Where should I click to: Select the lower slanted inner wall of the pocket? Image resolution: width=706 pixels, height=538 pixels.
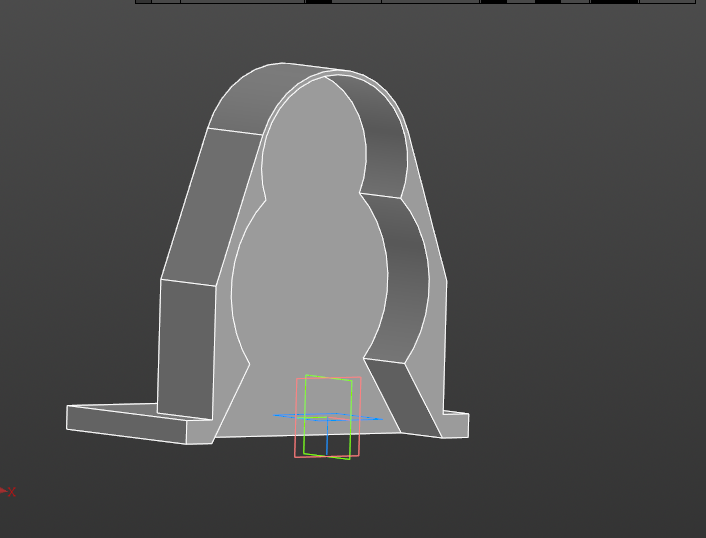403,396
